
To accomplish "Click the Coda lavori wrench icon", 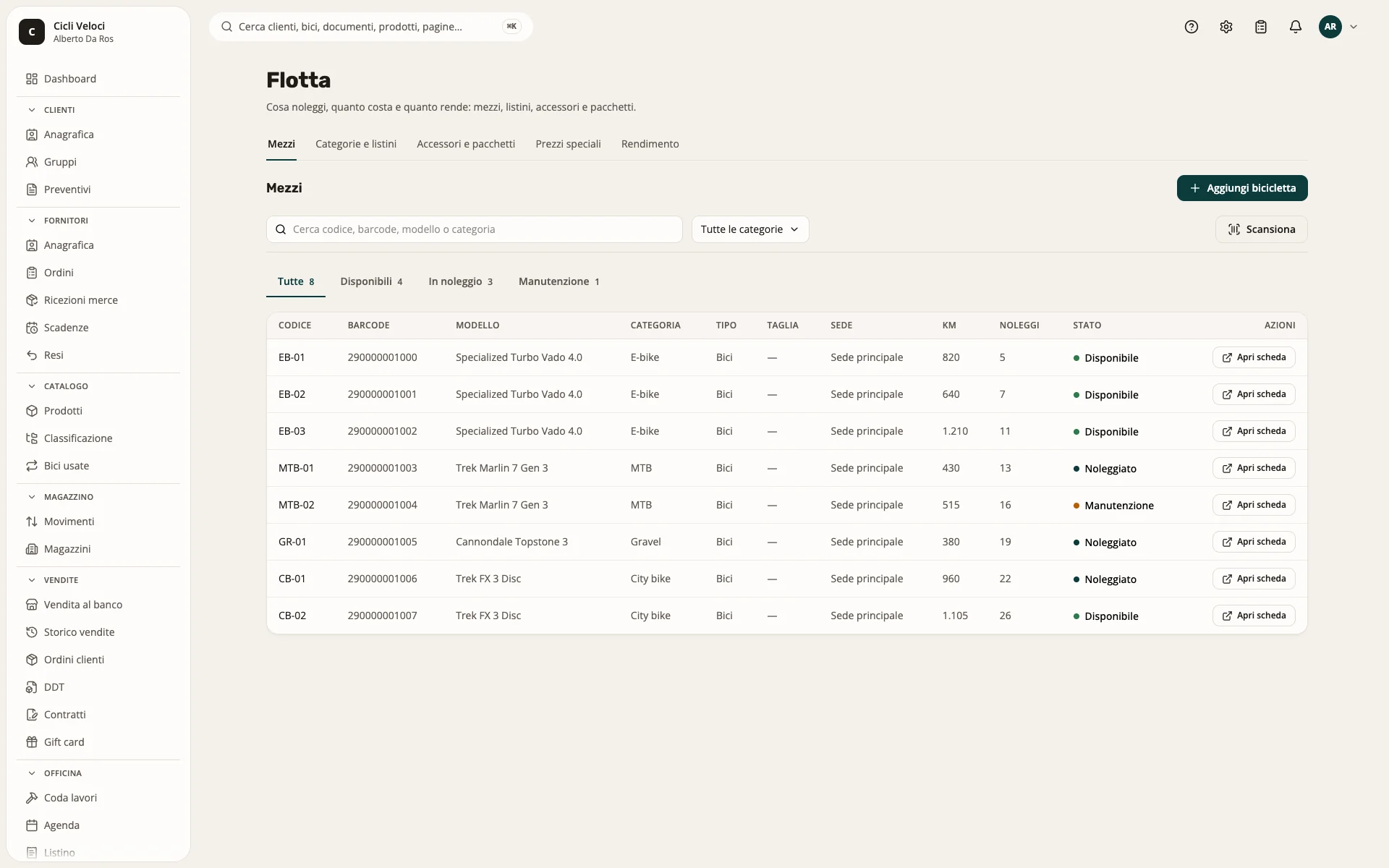I will tap(32, 798).
